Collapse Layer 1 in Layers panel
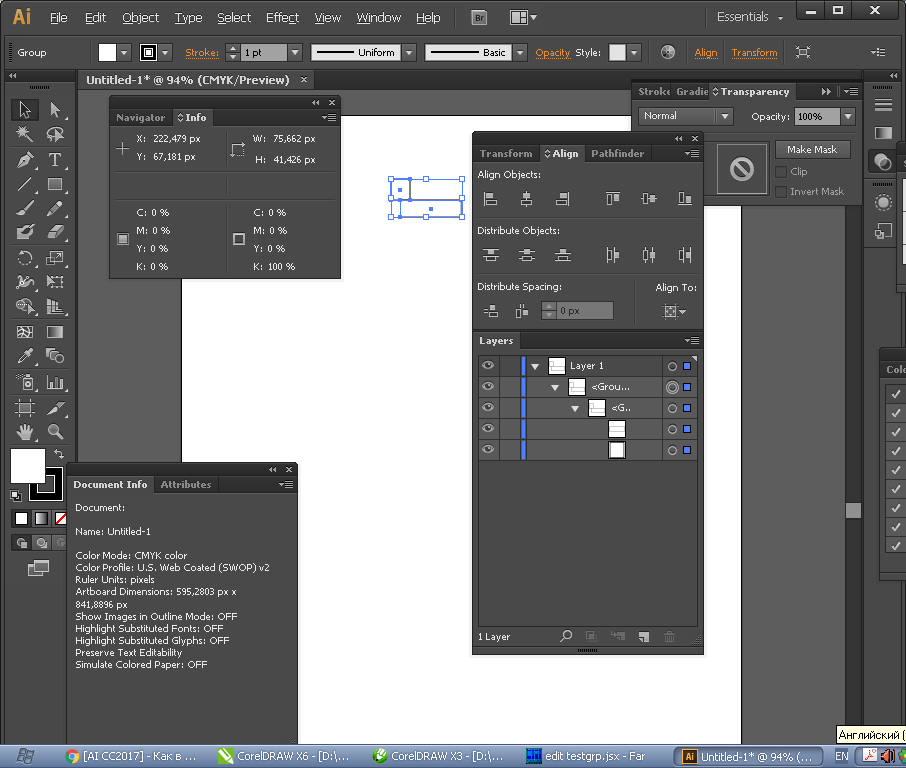 point(535,367)
